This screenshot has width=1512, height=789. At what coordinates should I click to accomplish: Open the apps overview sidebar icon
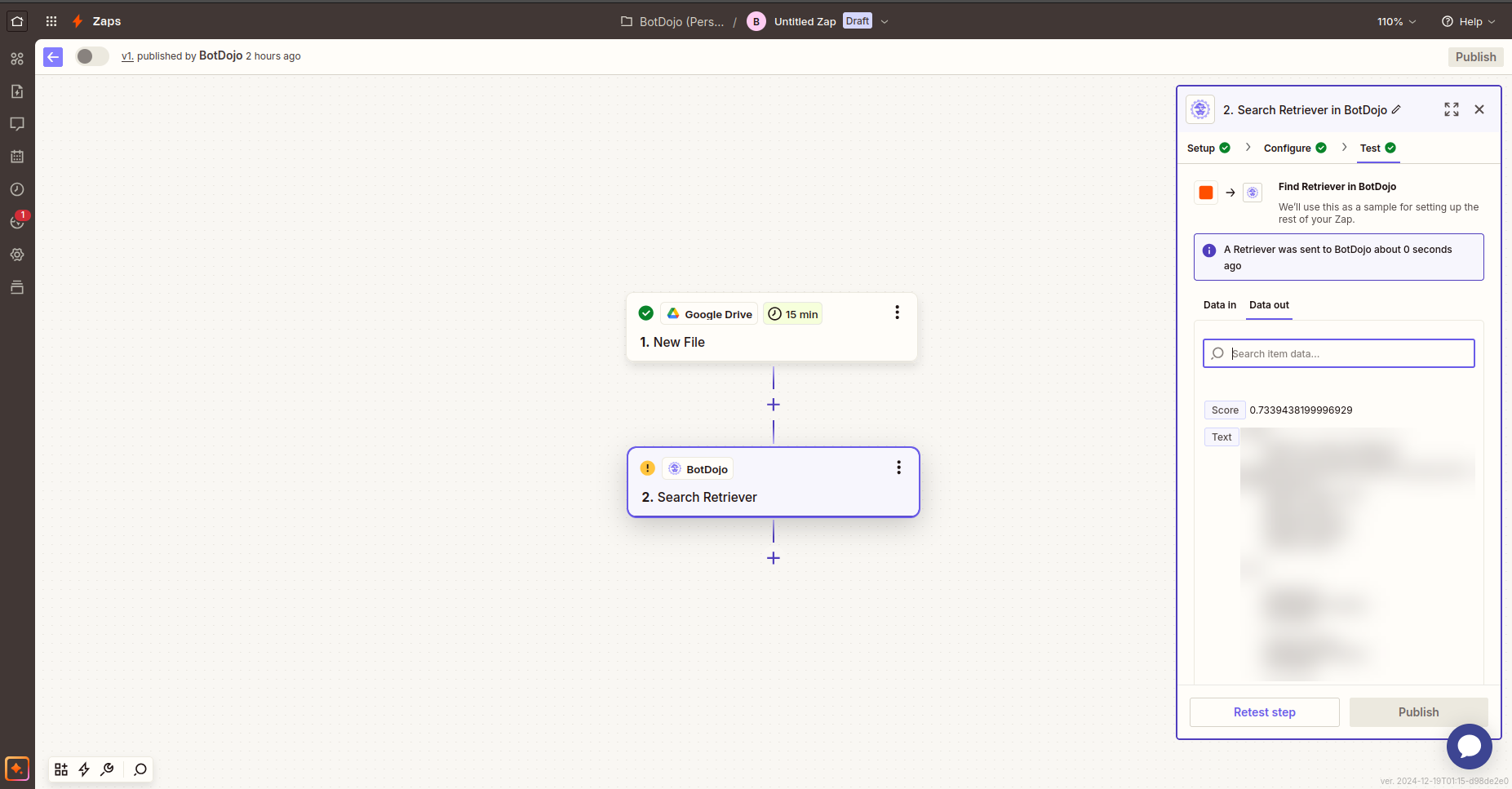click(17, 59)
